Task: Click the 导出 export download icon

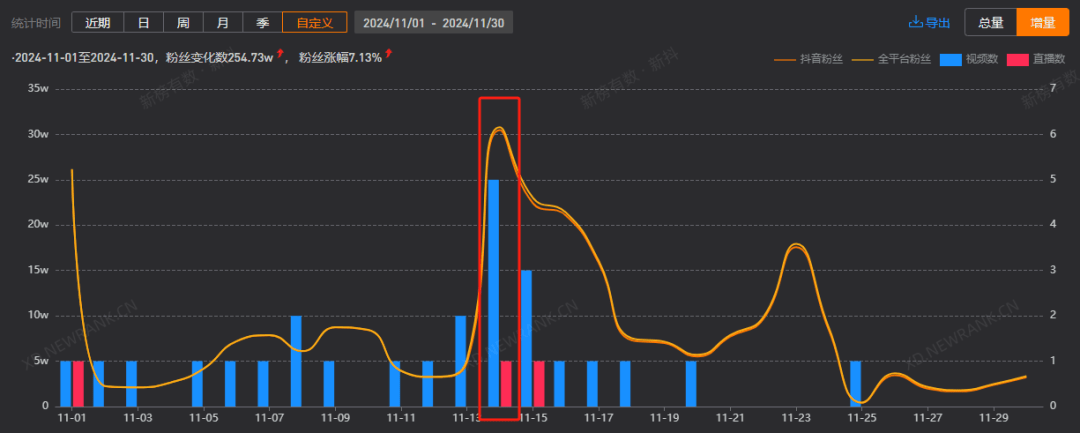Action: [x=915, y=22]
